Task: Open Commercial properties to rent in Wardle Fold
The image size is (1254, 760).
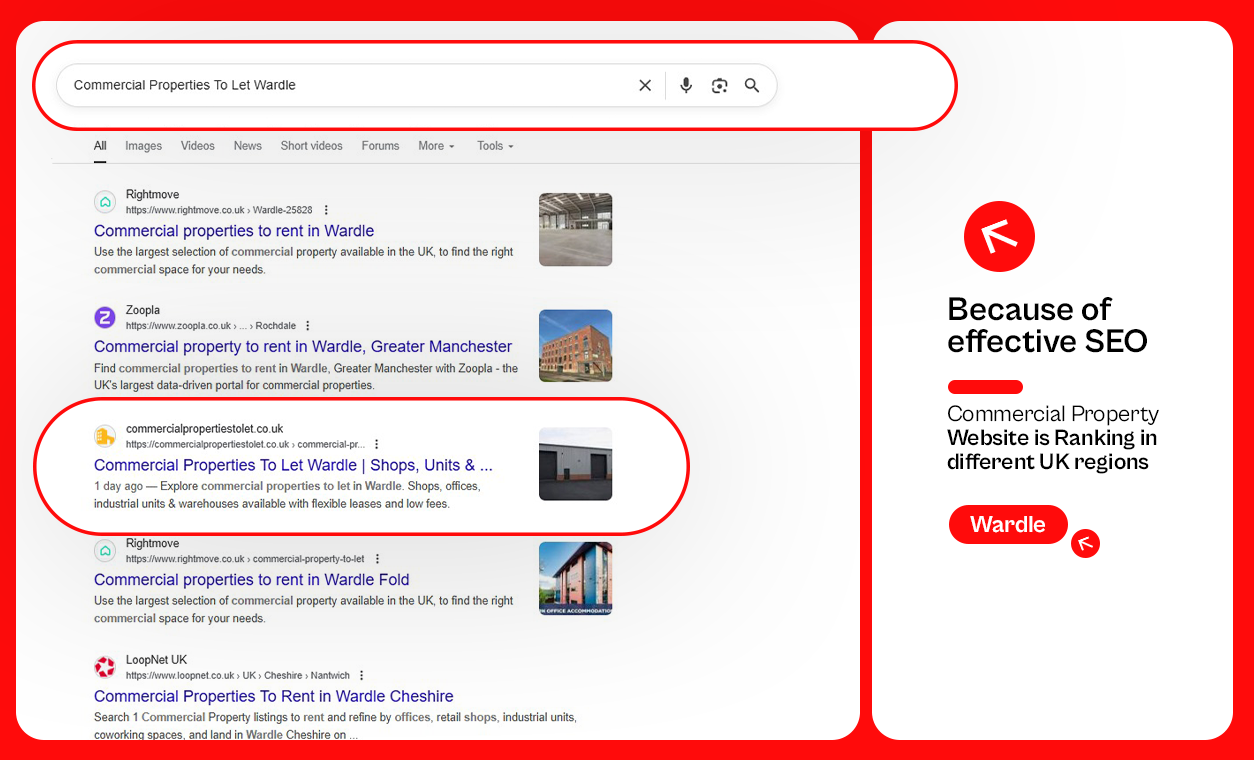Action: [x=251, y=579]
